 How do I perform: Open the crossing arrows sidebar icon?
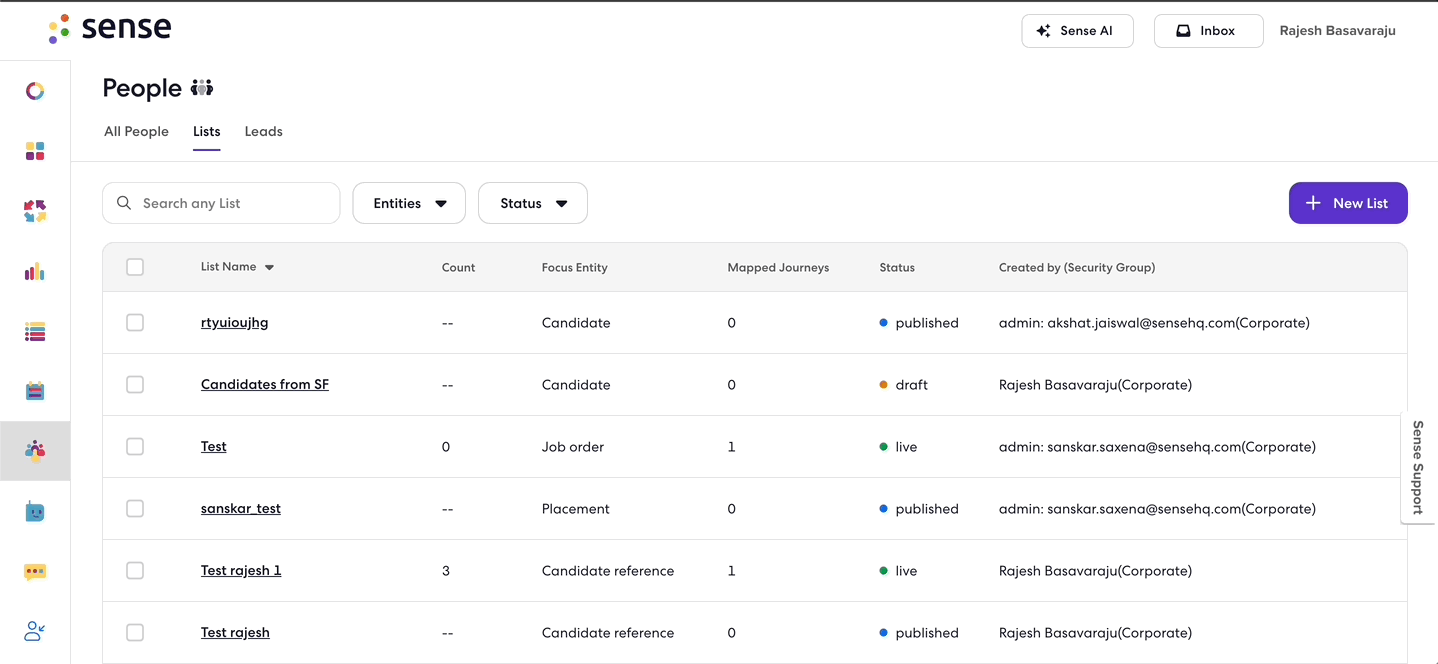click(35, 211)
